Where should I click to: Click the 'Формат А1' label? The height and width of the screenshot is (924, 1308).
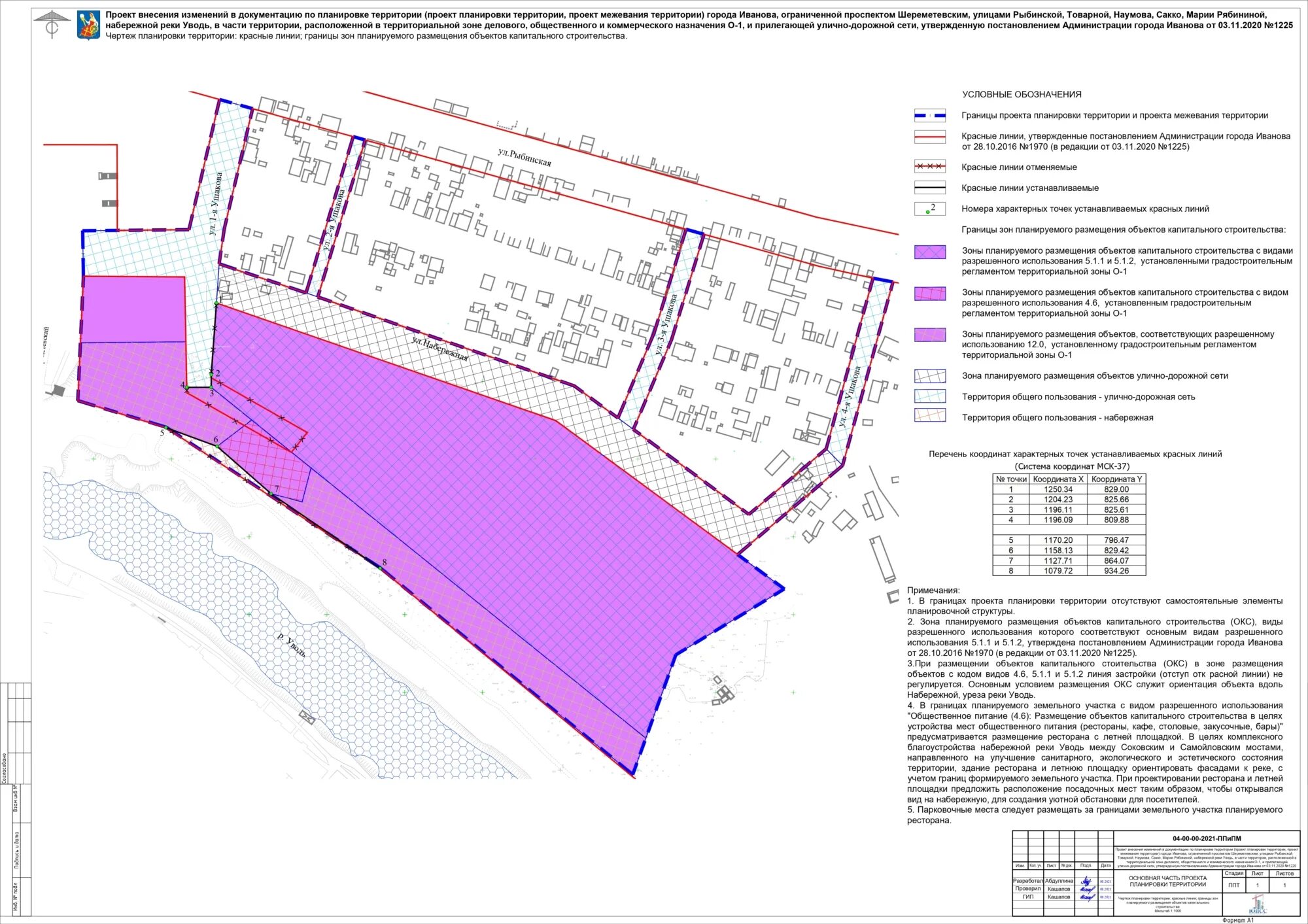click(x=1237, y=920)
